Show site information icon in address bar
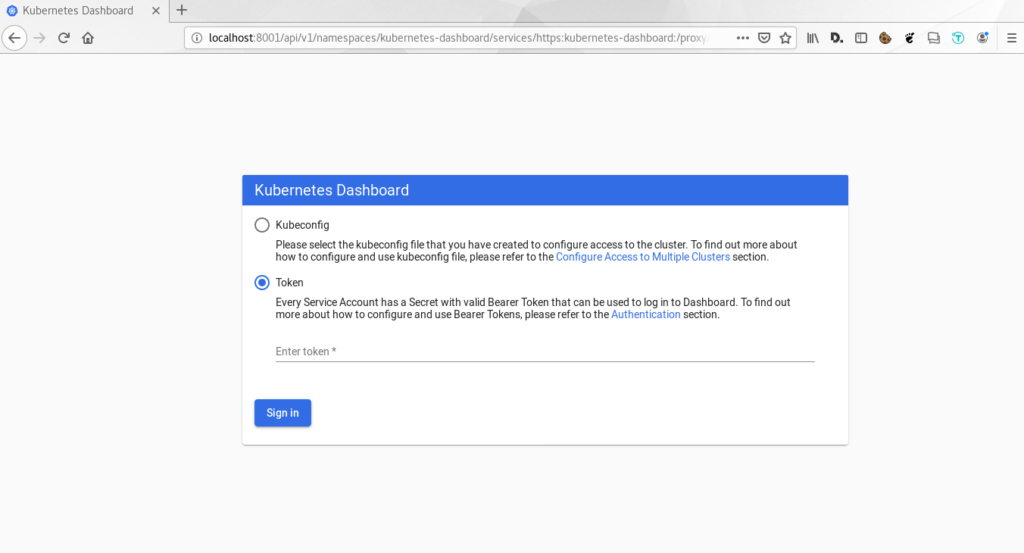The image size is (1024, 553). coord(197,38)
